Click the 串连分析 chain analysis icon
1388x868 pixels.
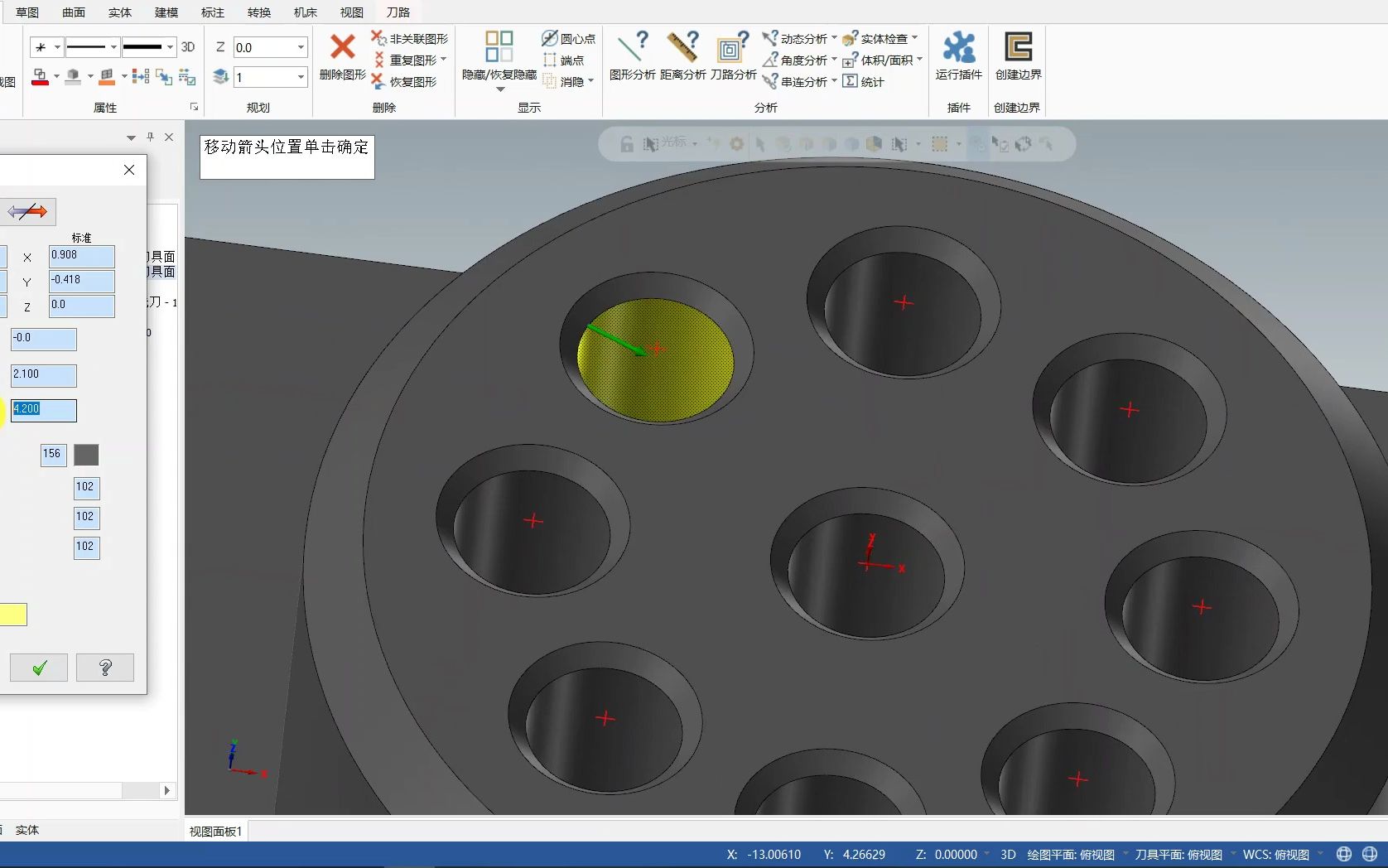point(769,81)
